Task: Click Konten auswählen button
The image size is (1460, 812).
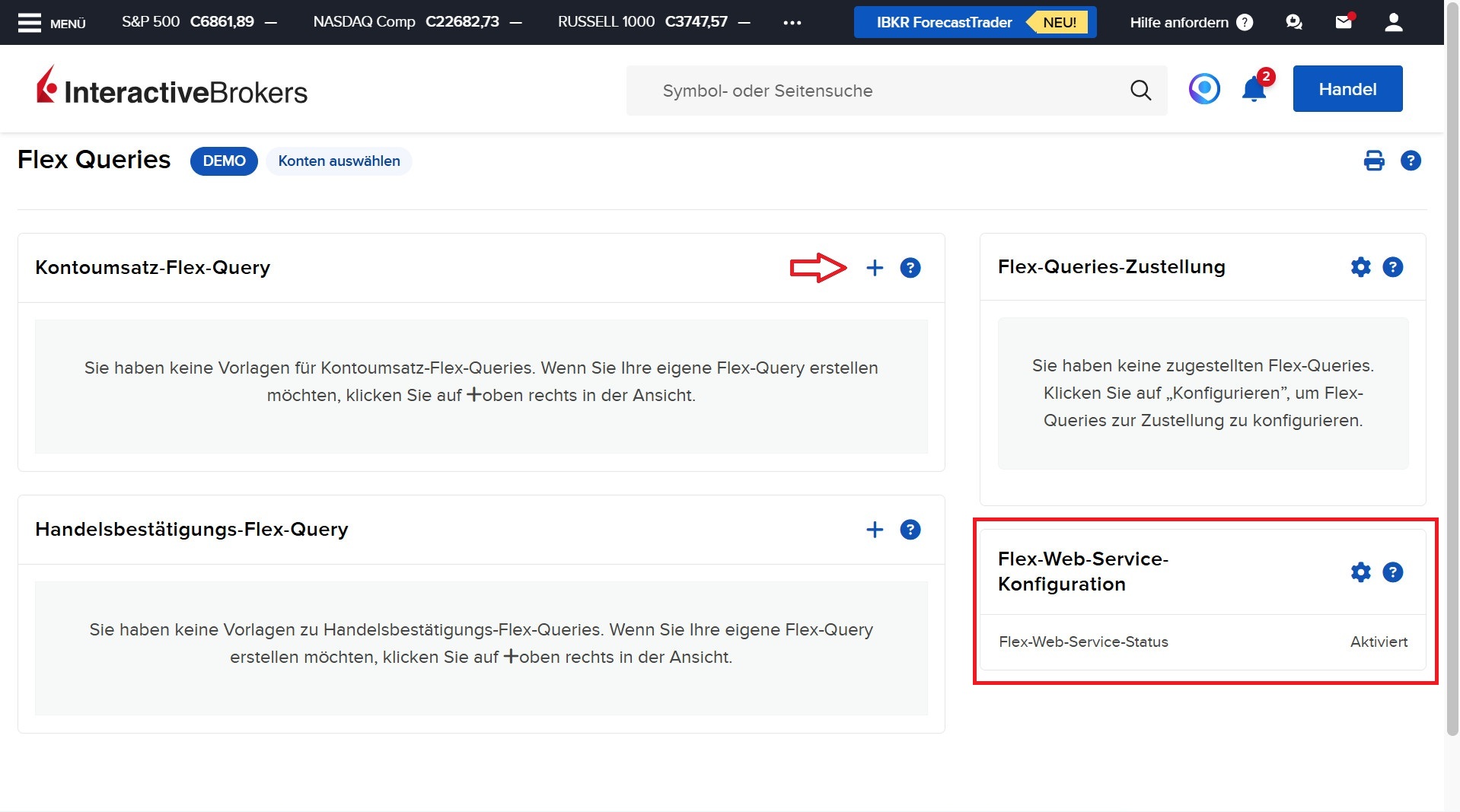Action: pos(339,161)
